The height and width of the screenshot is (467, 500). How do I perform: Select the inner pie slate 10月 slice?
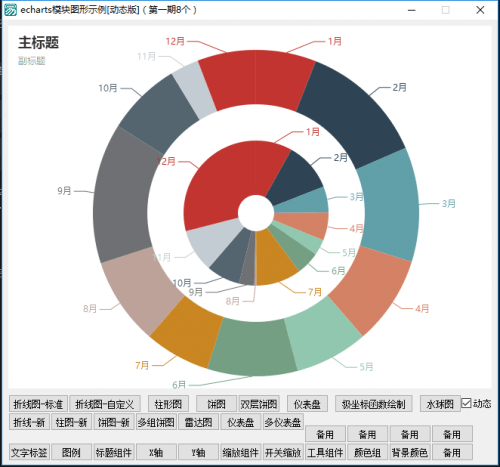tap(230, 258)
